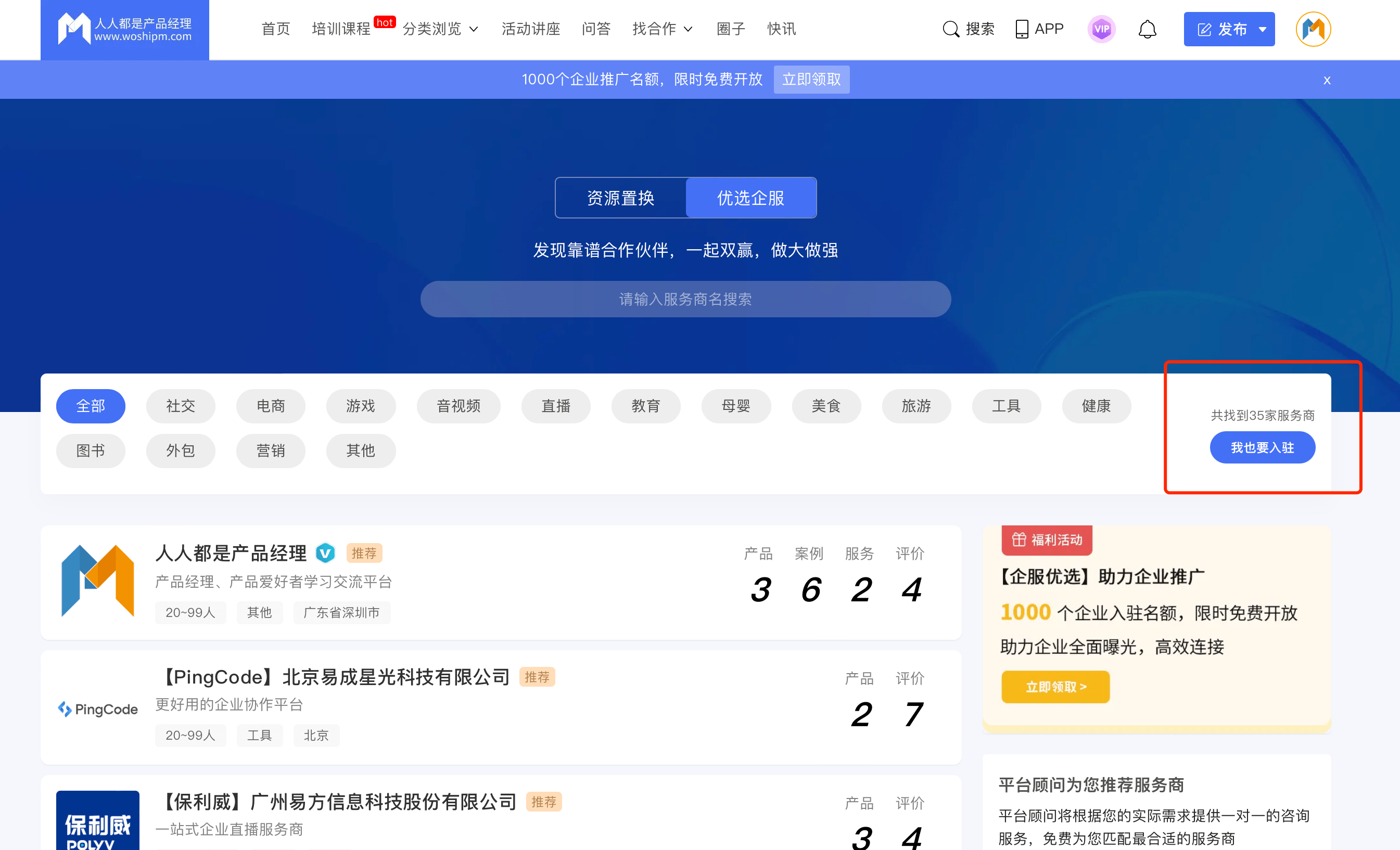
Task: Click PingCode's 北京 location tag
Action: click(316, 736)
